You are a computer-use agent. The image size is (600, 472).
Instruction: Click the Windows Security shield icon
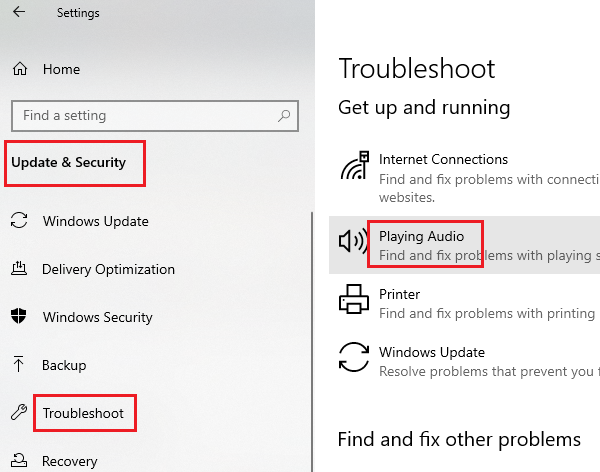(x=19, y=317)
